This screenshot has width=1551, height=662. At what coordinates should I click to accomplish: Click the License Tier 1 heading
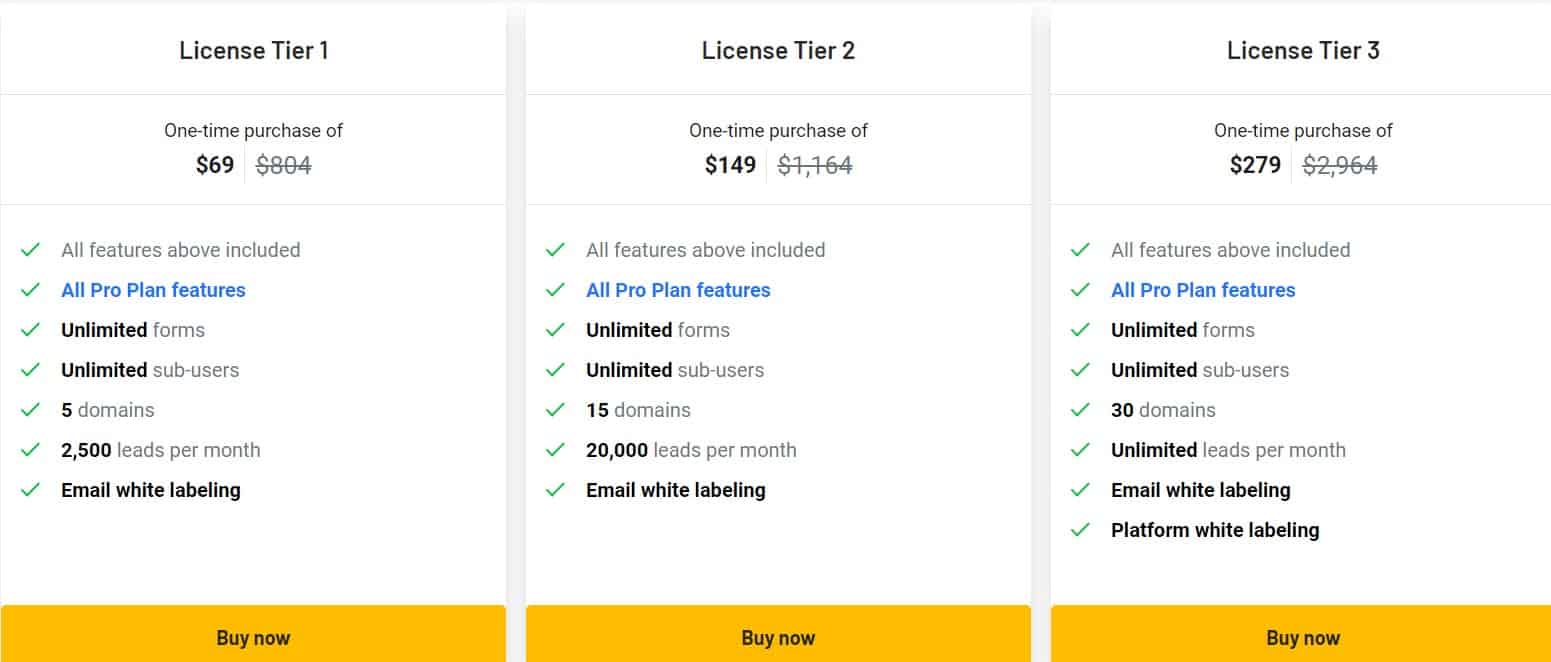pos(253,50)
